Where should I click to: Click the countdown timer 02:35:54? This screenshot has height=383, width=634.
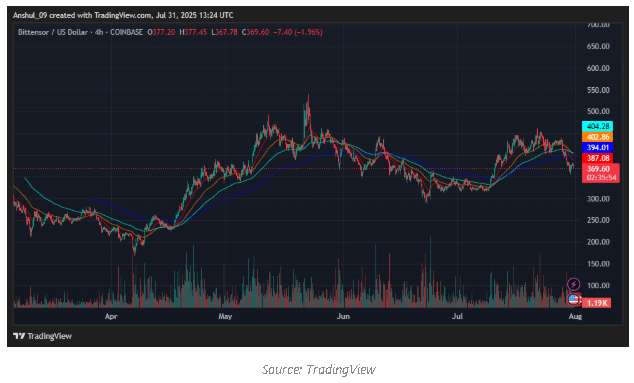tap(601, 178)
